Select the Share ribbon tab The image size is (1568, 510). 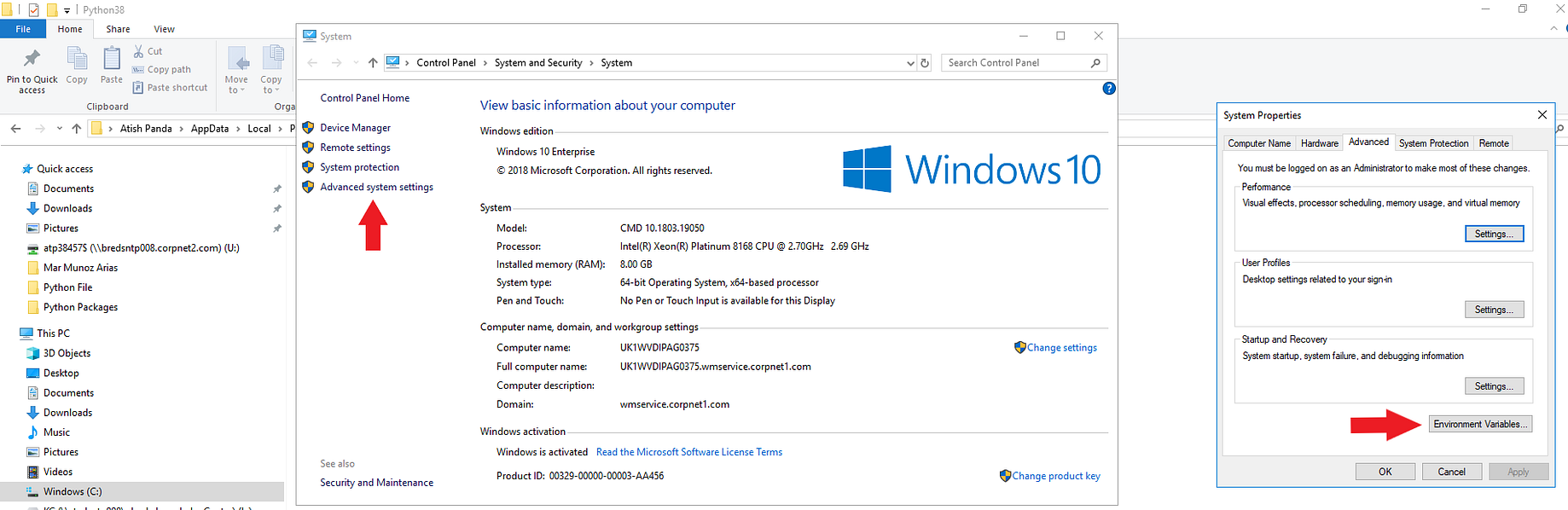pos(118,29)
